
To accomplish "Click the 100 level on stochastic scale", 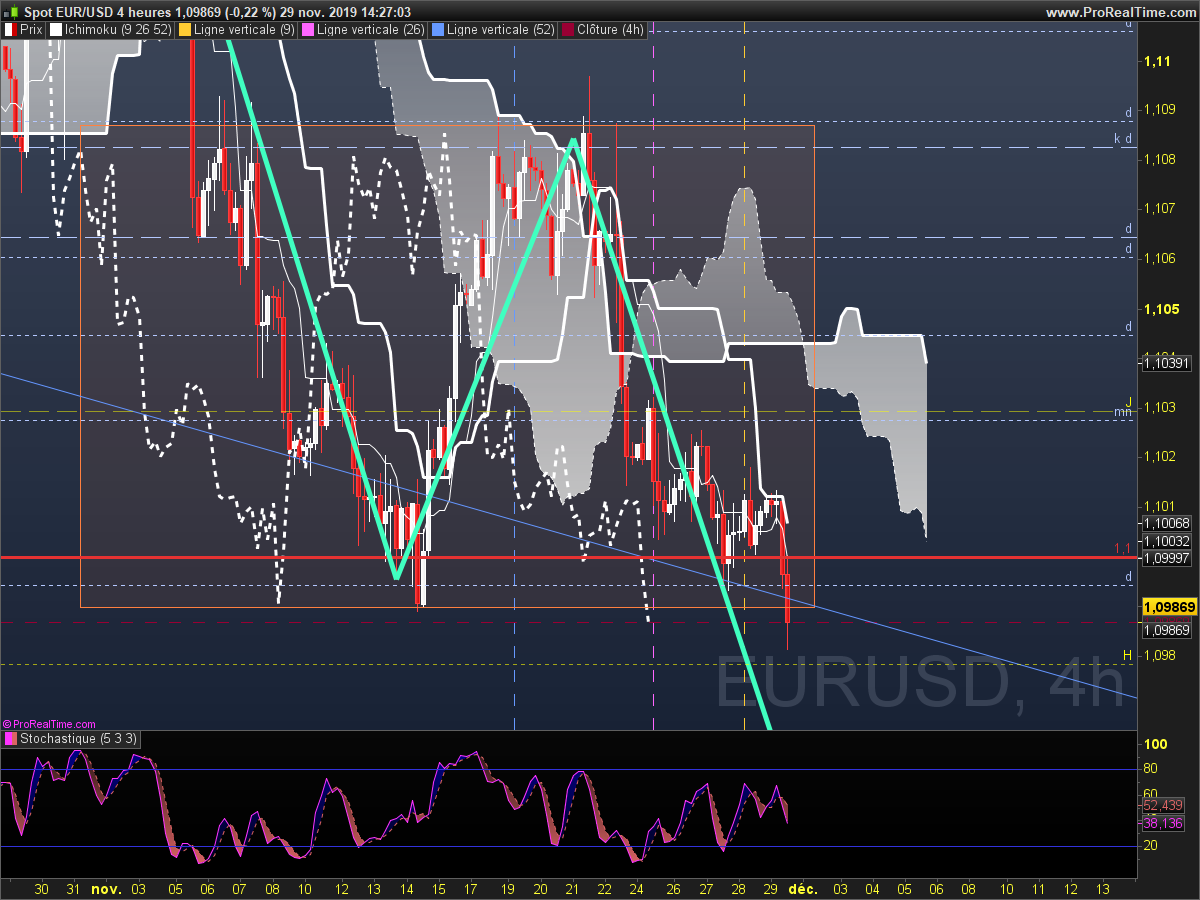I will tap(1156, 745).
